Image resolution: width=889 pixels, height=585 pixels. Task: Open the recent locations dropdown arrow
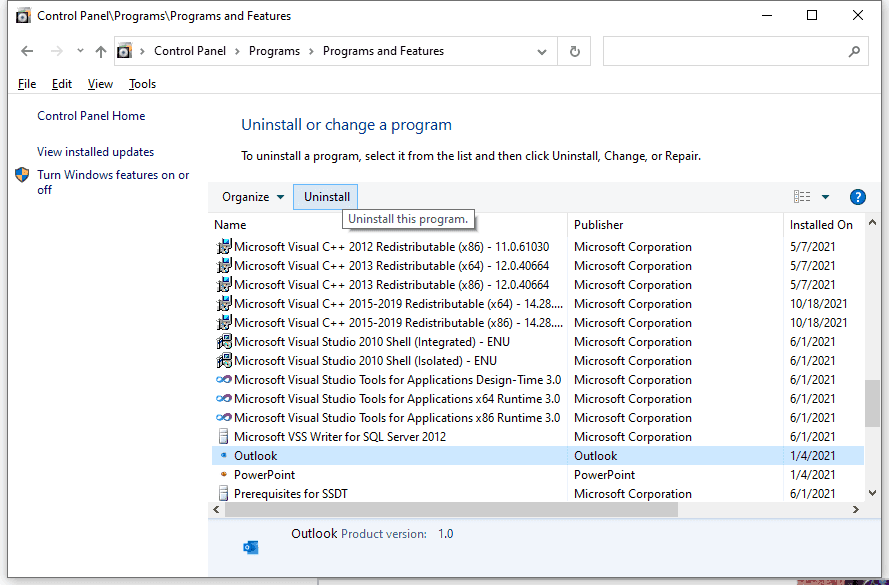[x=80, y=51]
